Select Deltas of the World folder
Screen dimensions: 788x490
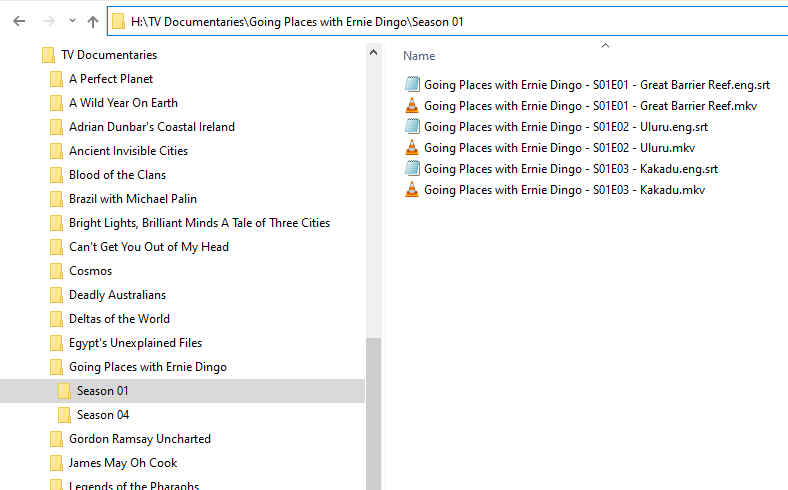pyautogui.click(x=120, y=319)
